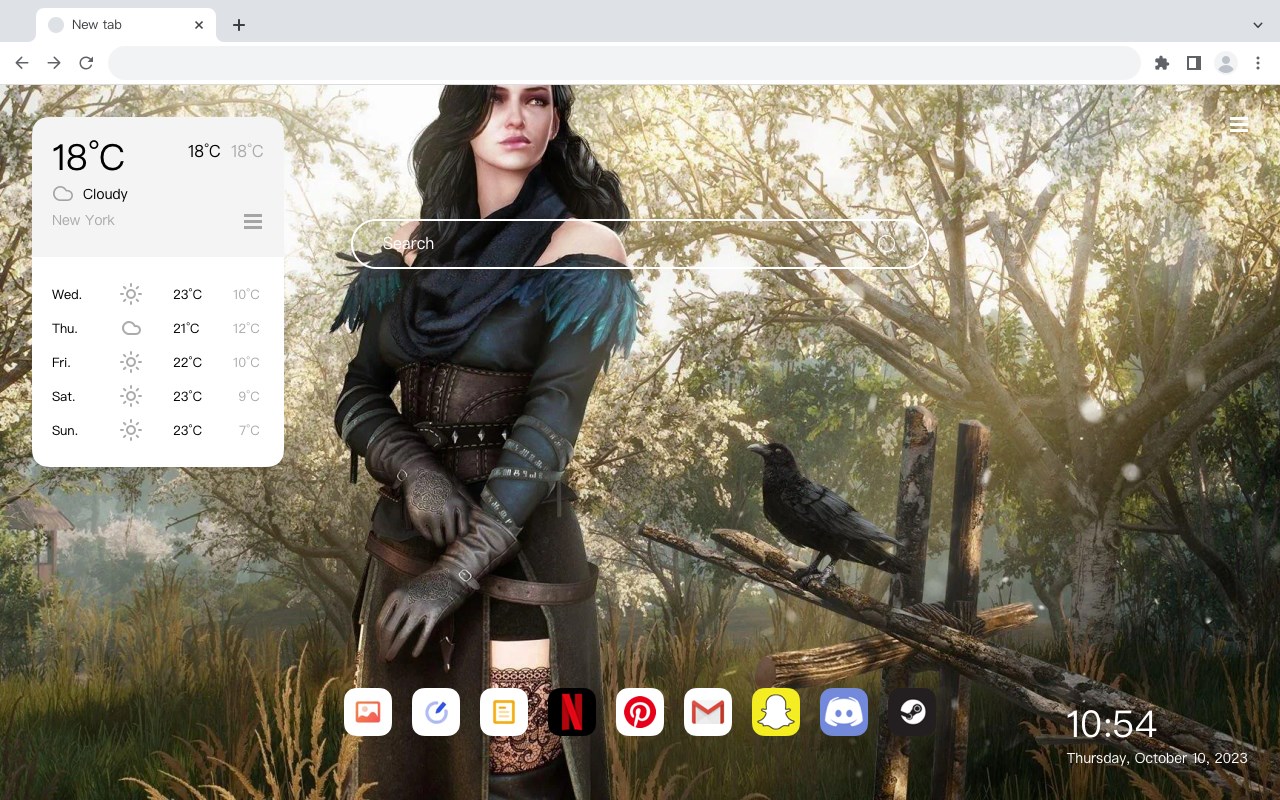Viewport: 1280px width, 800px height.
Task: Open the Snapchat shortcut
Action: [x=776, y=712]
